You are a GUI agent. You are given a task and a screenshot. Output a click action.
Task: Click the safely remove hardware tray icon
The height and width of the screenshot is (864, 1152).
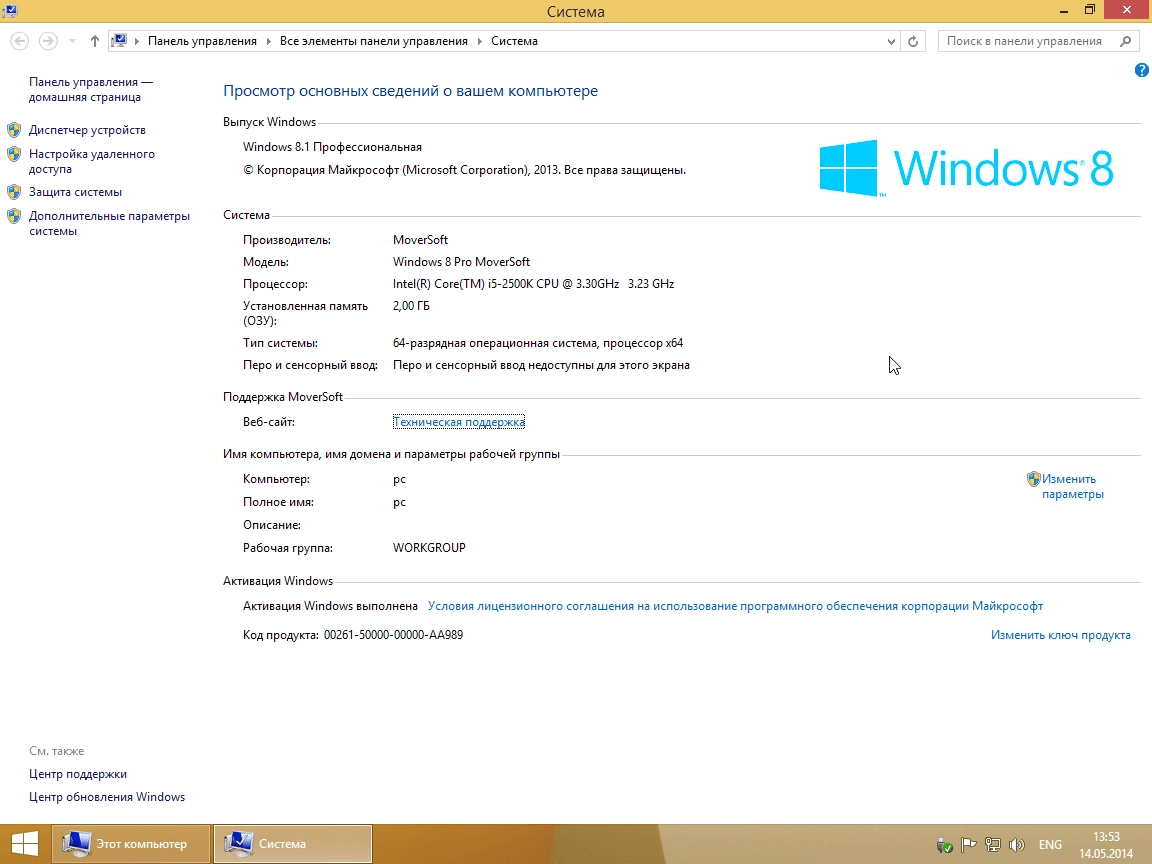tap(945, 845)
